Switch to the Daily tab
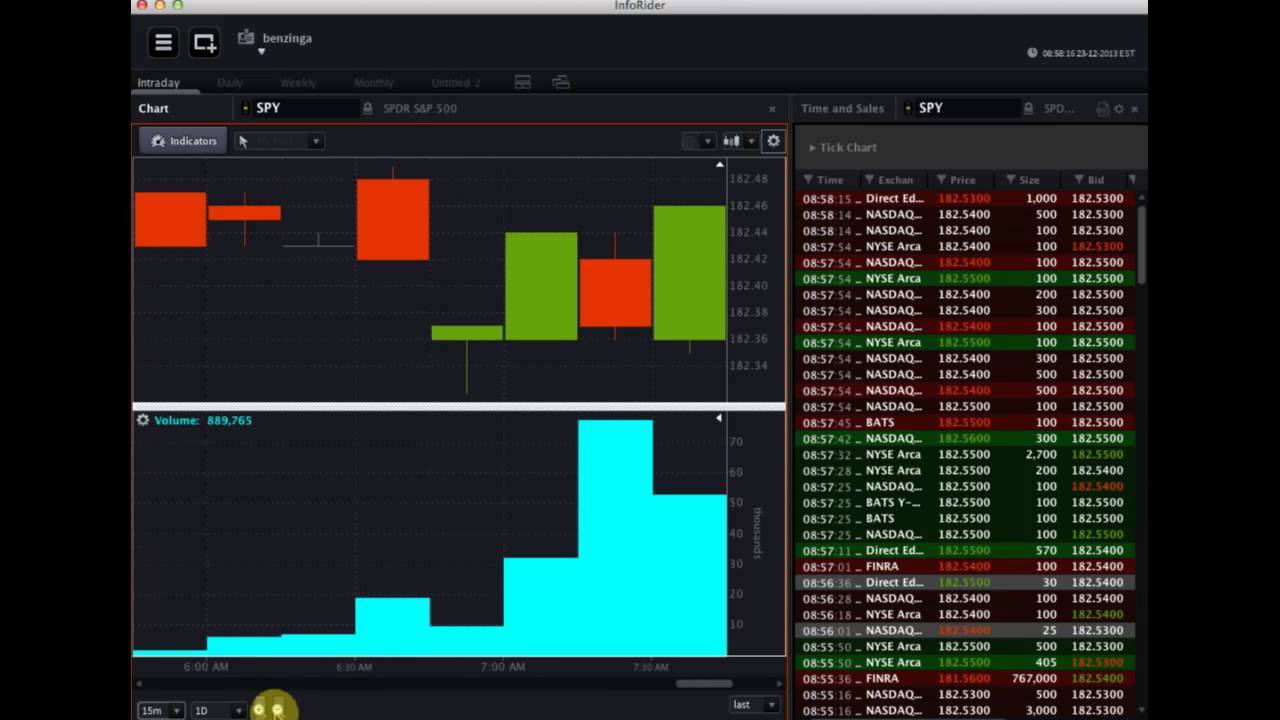 tap(229, 83)
